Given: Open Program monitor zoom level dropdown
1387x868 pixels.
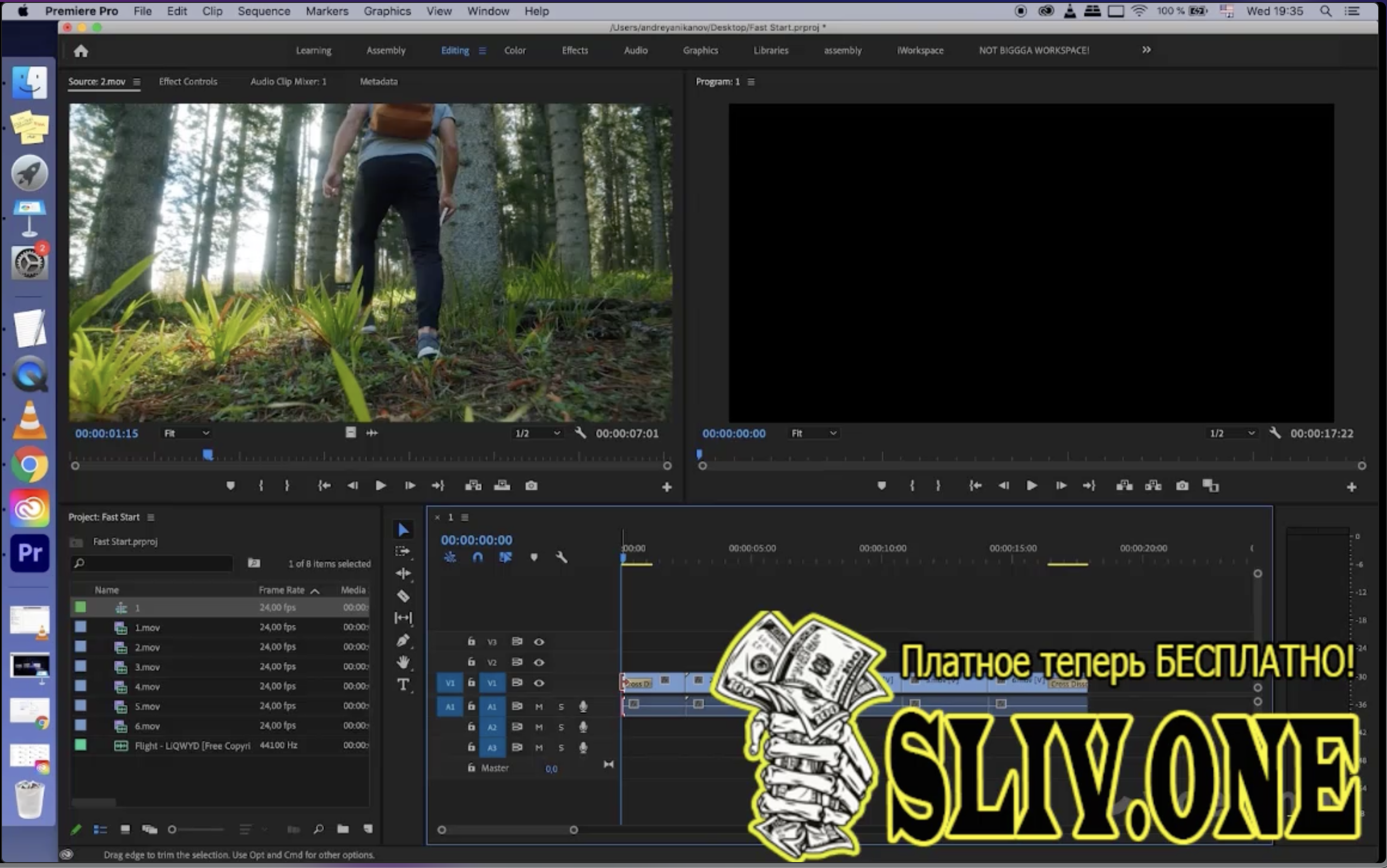Looking at the screenshot, I should (x=813, y=433).
